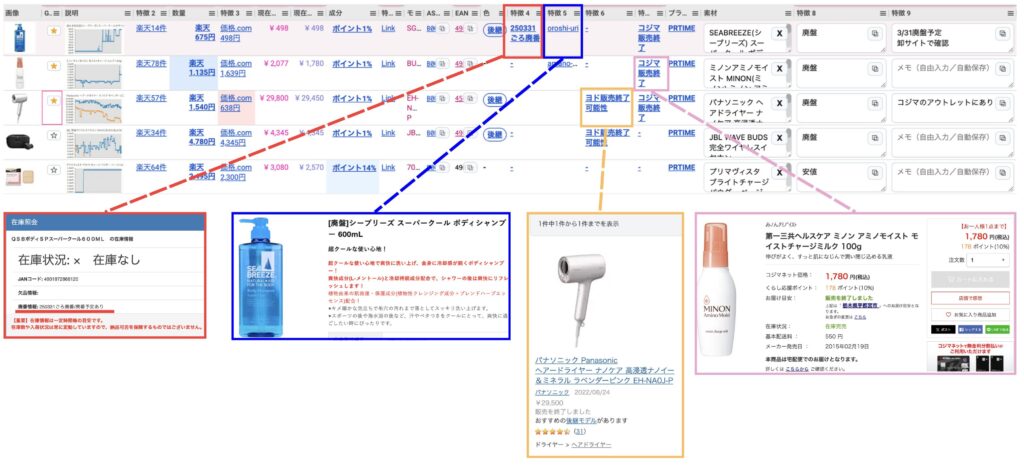The width and height of the screenshot is (1024, 467).
Task: Click 後継 button in the hair dryer row
Action: 493,100
